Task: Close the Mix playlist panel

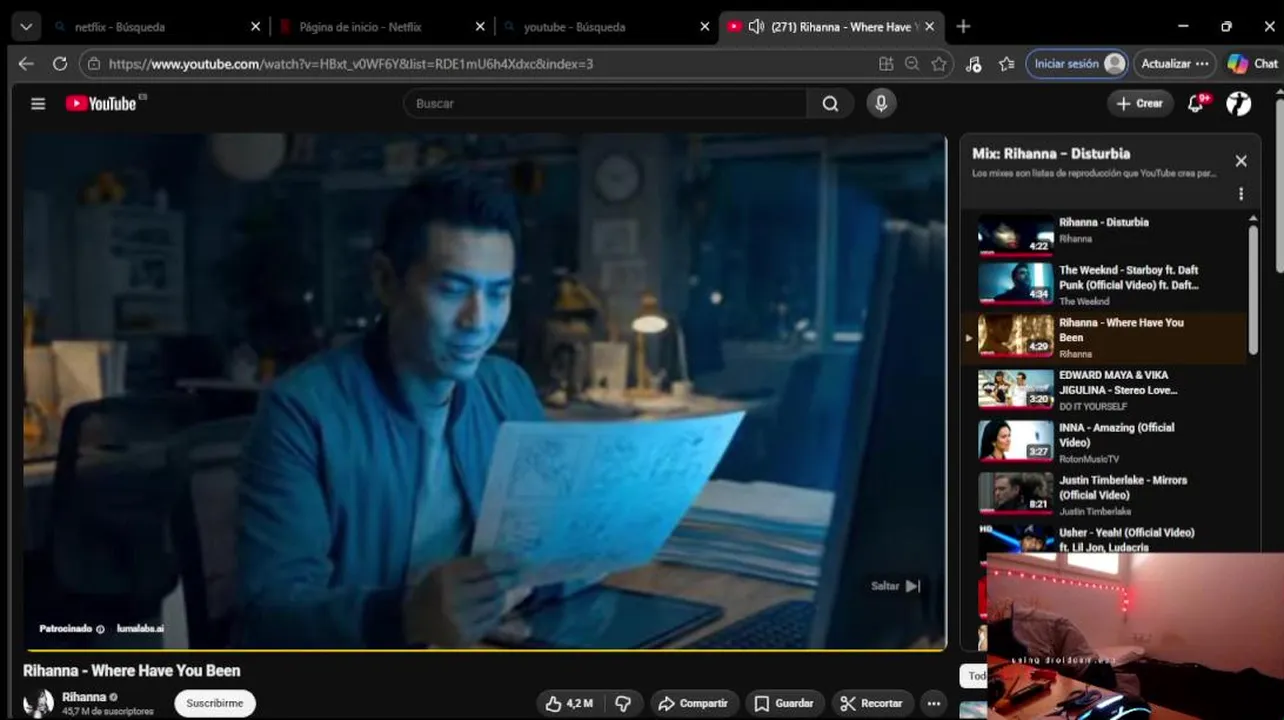Action: pyautogui.click(x=1241, y=161)
